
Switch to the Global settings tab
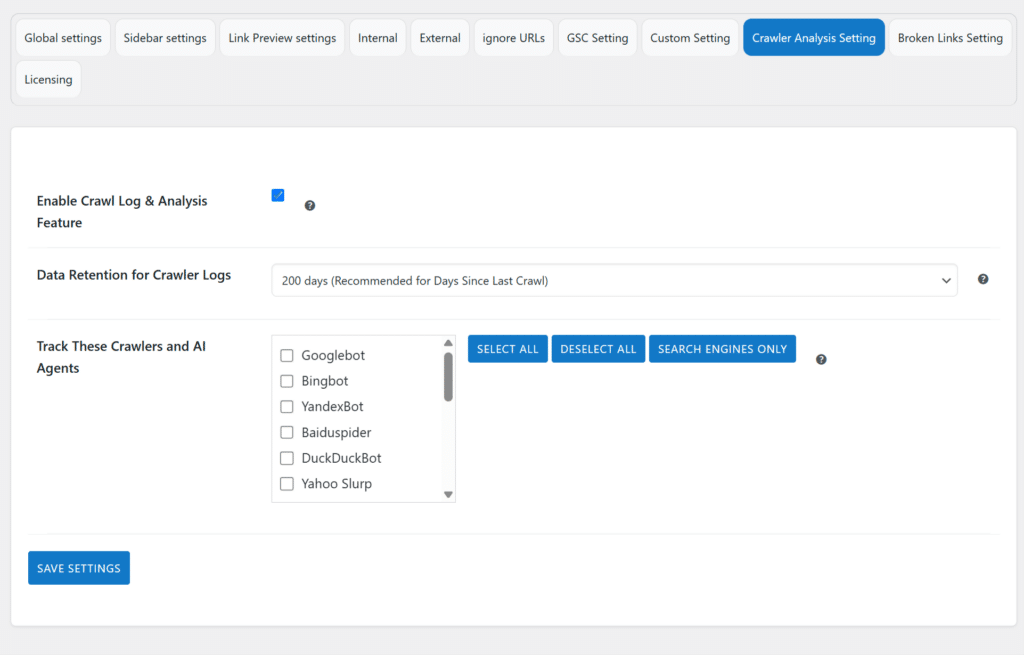(62, 37)
